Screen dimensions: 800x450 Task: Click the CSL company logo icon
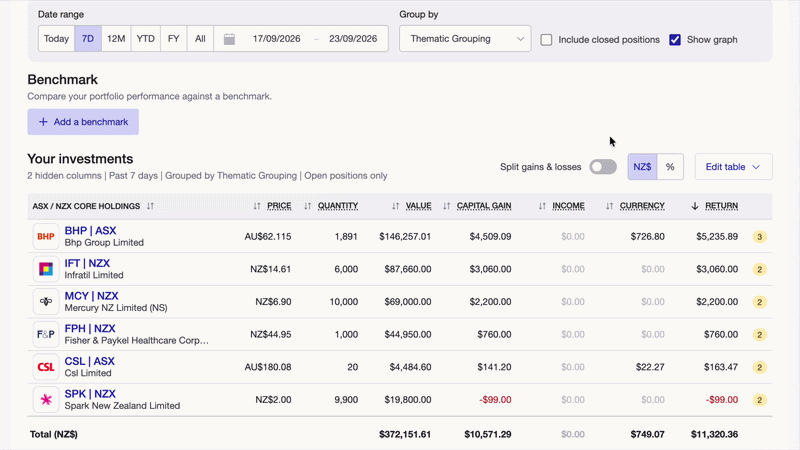click(46, 367)
